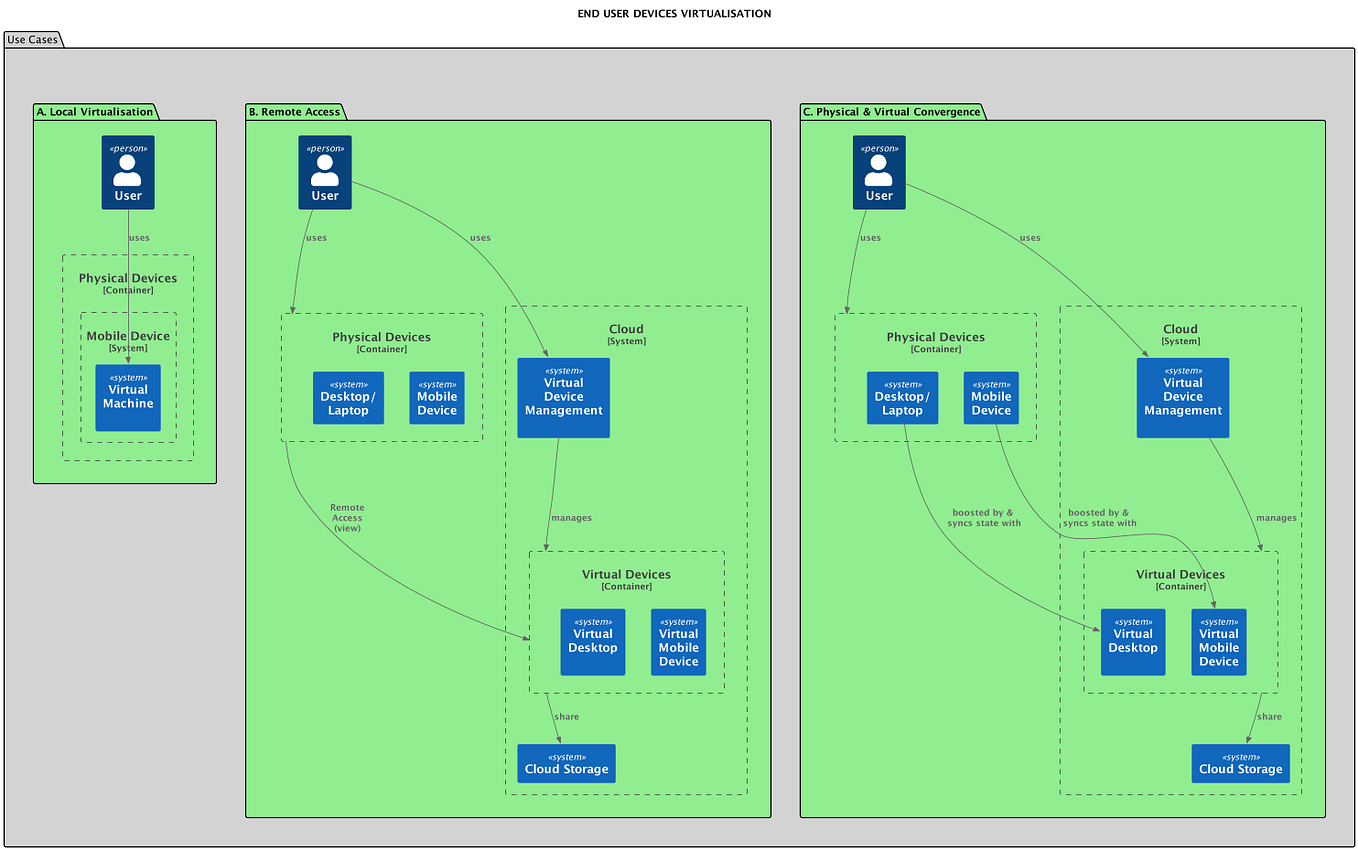Click the Mobile Device icon in Remote Access
Screen dimensions: 1358x851
tap(437, 397)
